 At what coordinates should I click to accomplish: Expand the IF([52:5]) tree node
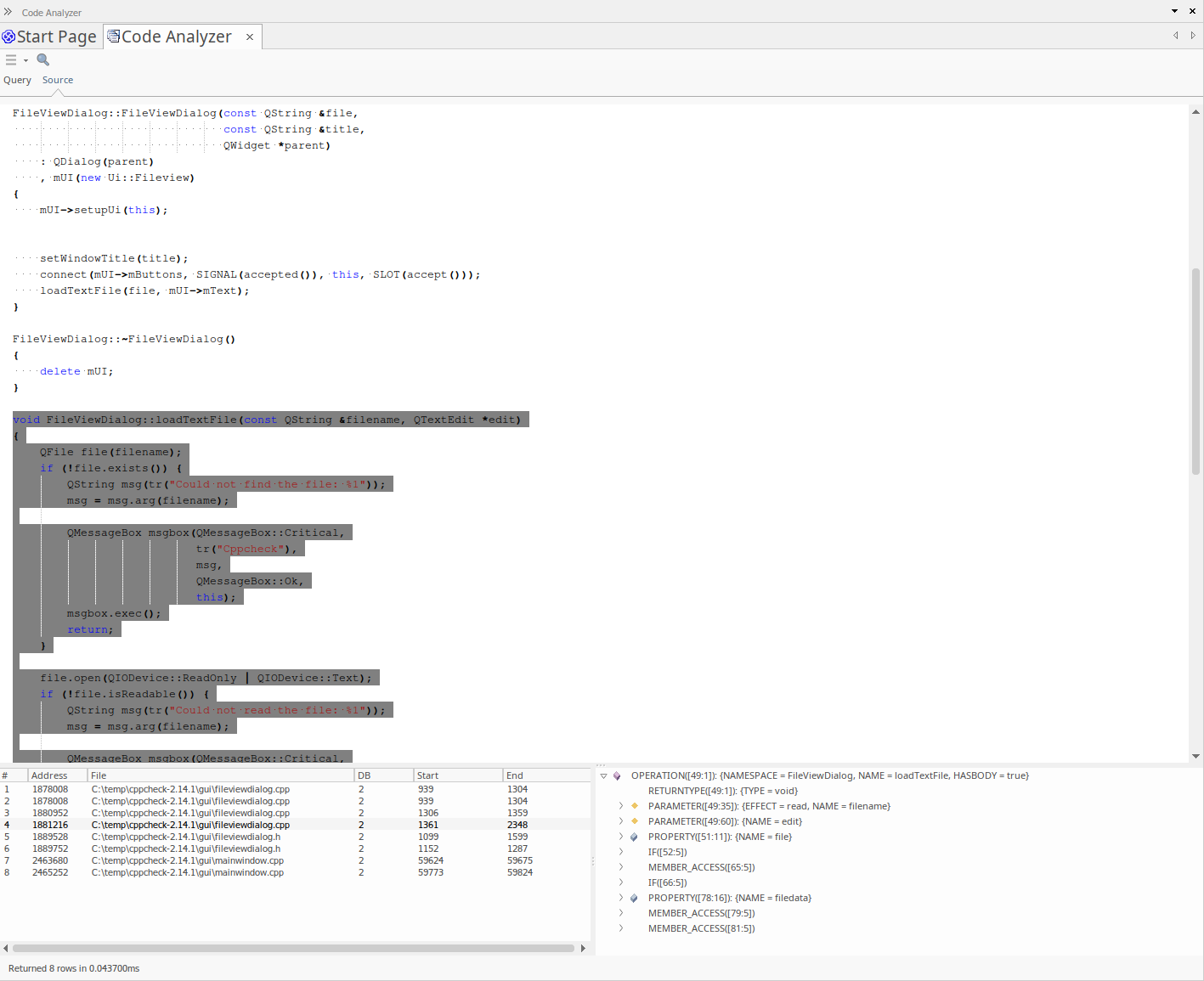(619, 852)
